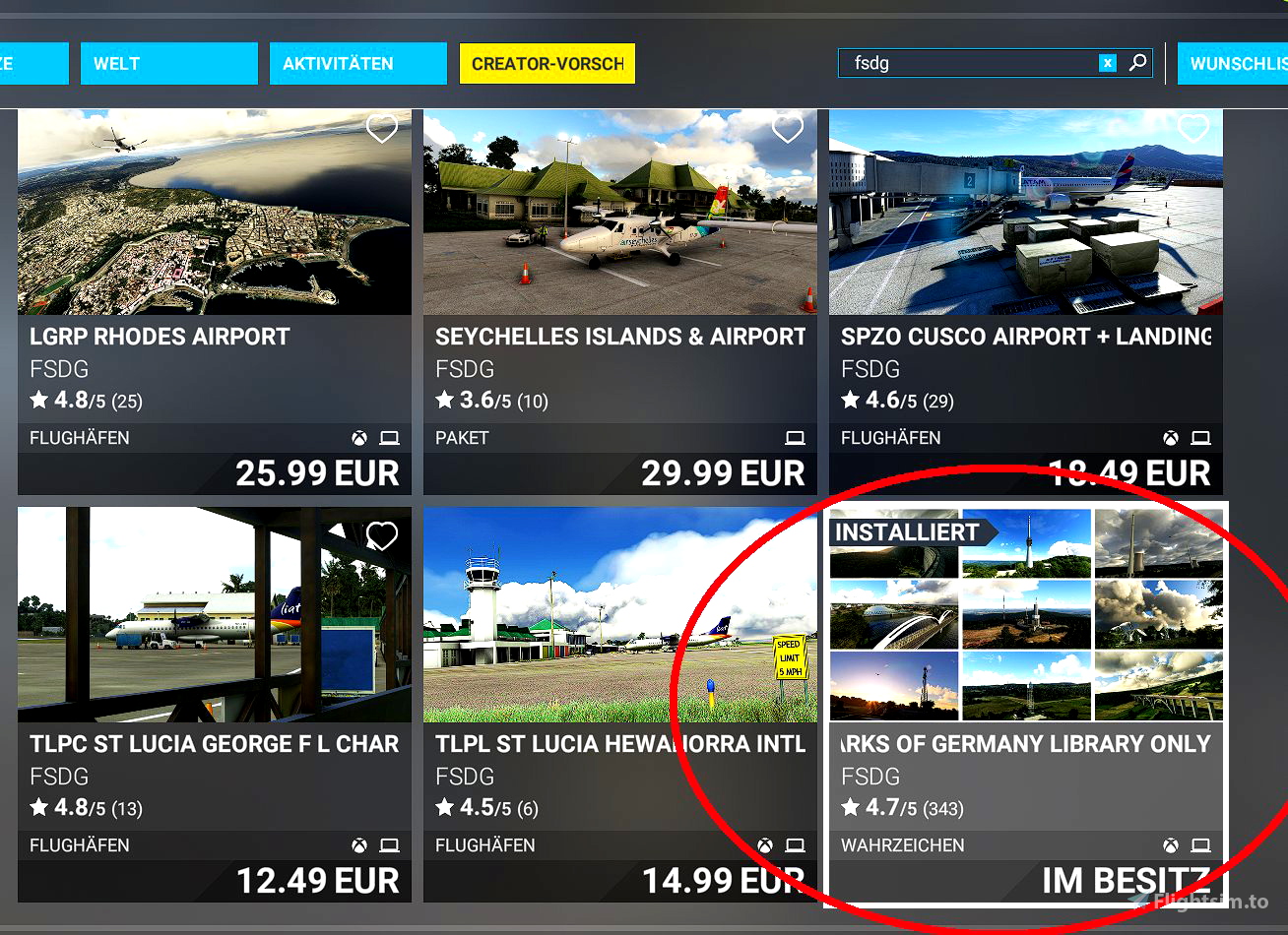Click the 25.99 EUR price
Viewport: 1288px width, 935px height.
317,473
